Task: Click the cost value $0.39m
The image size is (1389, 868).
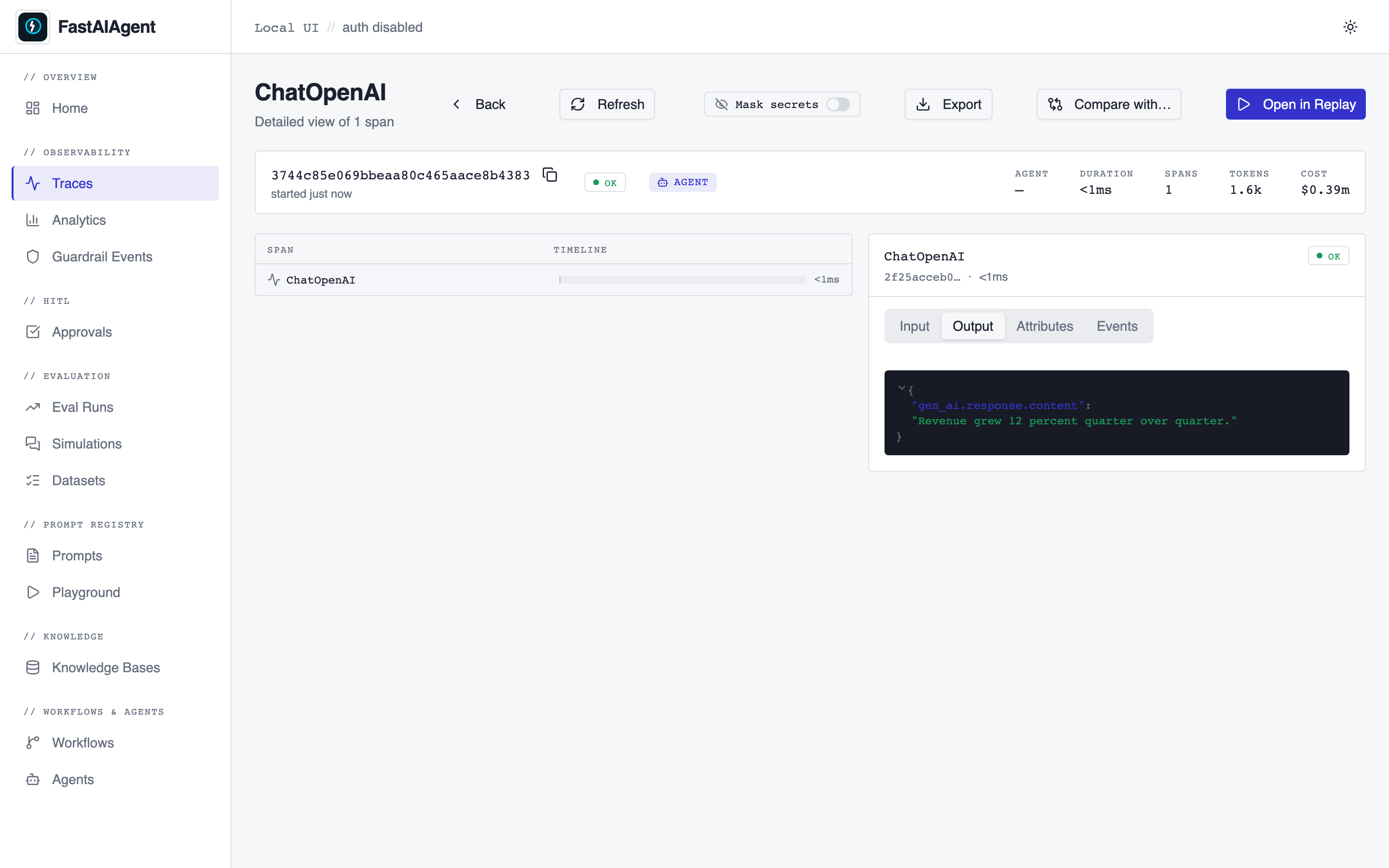Action: pos(1325,190)
